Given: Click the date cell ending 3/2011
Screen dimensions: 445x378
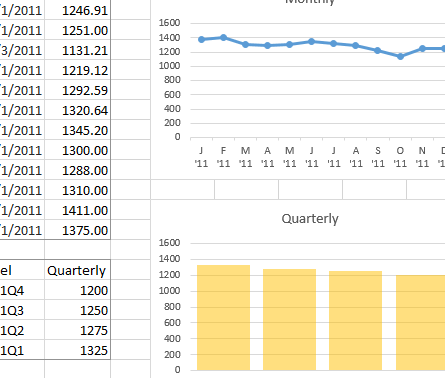Looking at the screenshot, I should pos(22,50).
